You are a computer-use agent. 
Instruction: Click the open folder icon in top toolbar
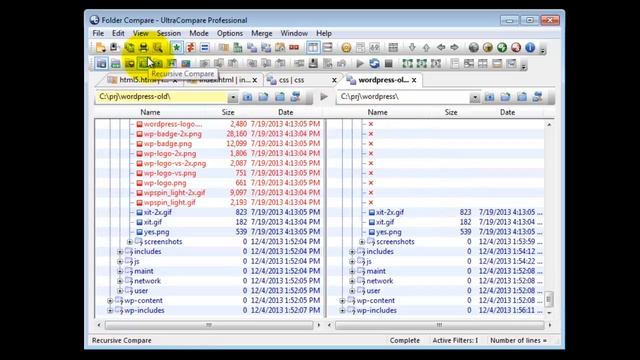click(x=100, y=48)
